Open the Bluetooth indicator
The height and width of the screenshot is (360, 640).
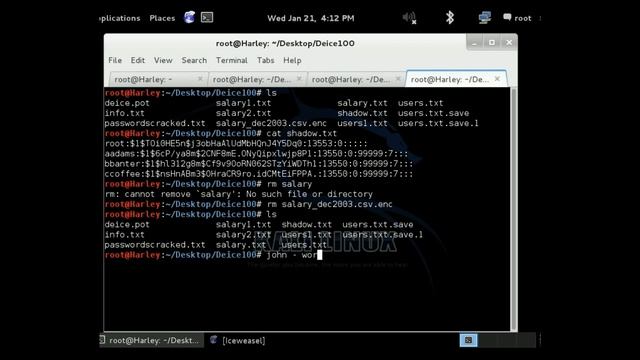pos(449,18)
